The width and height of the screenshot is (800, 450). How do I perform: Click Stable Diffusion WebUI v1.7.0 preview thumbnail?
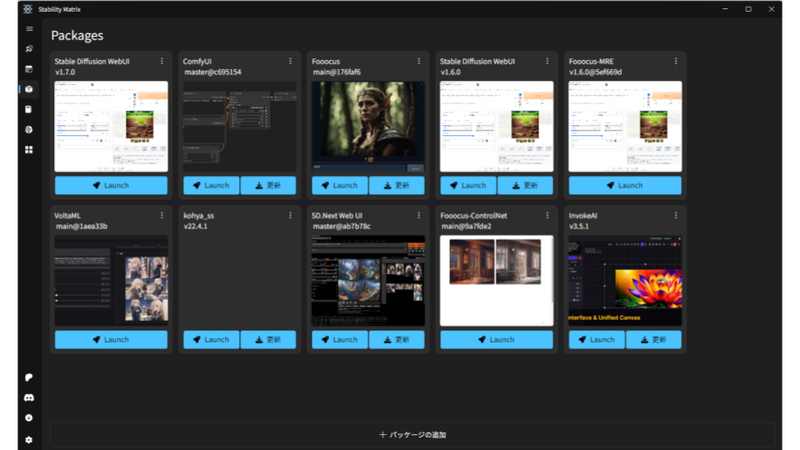click(x=111, y=127)
